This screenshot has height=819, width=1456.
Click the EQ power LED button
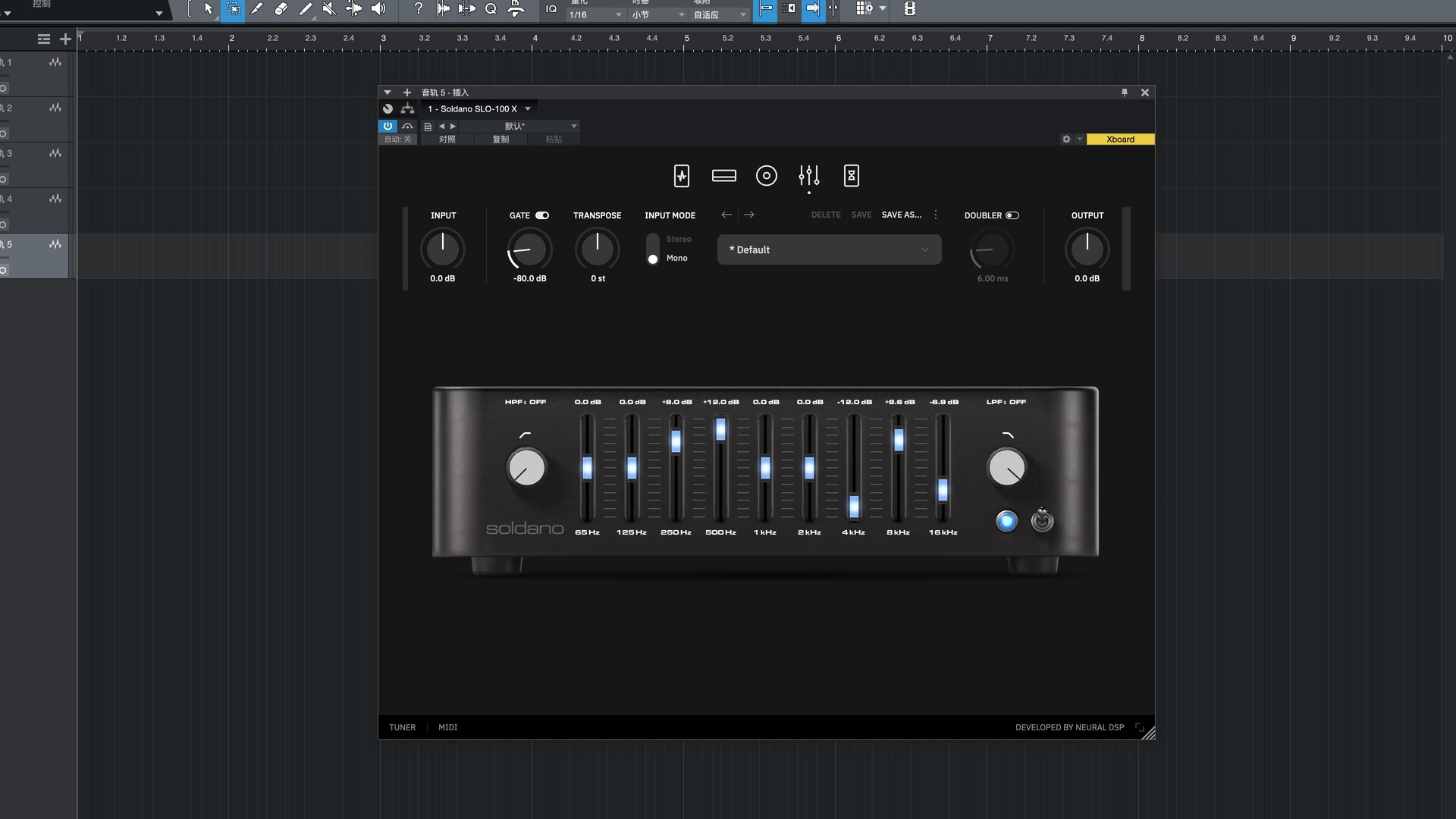pyautogui.click(x=1006, y=521)
